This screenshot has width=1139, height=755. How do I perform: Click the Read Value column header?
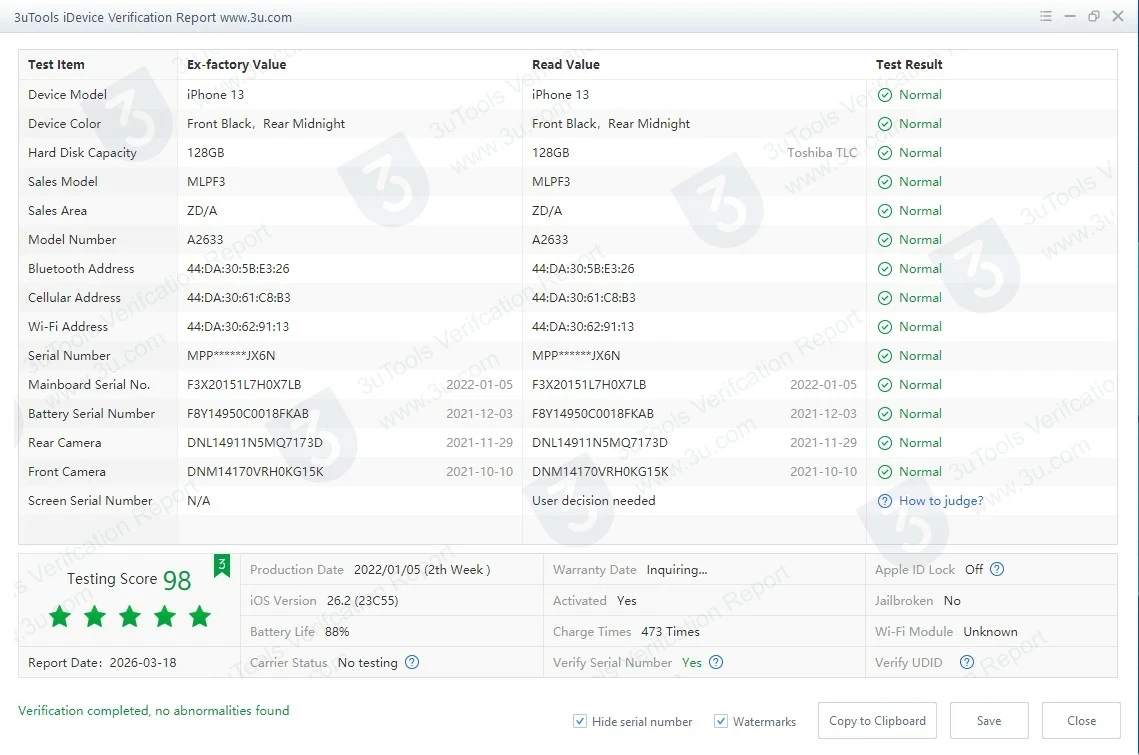coord(566,65)
